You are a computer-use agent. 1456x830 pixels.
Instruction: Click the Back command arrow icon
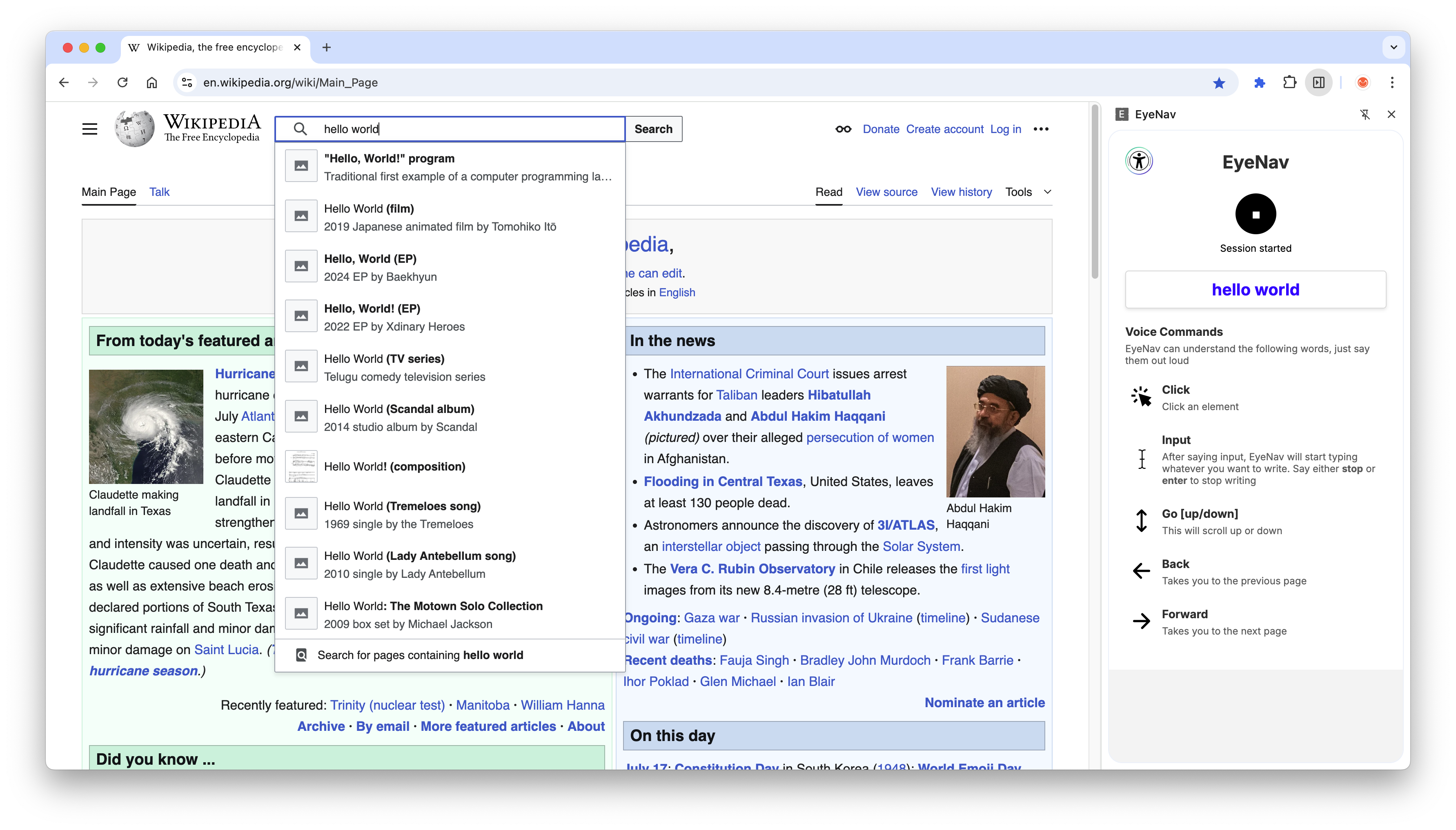click(x=1141, y=571)
